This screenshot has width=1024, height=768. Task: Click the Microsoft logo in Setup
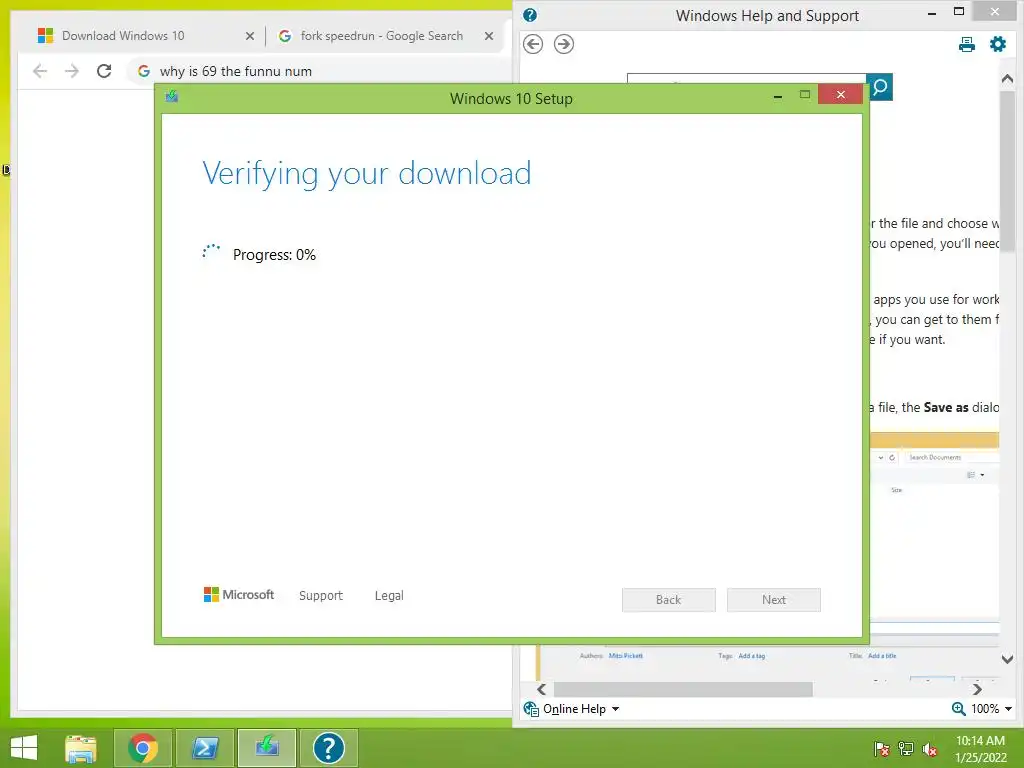coord(239,594)
